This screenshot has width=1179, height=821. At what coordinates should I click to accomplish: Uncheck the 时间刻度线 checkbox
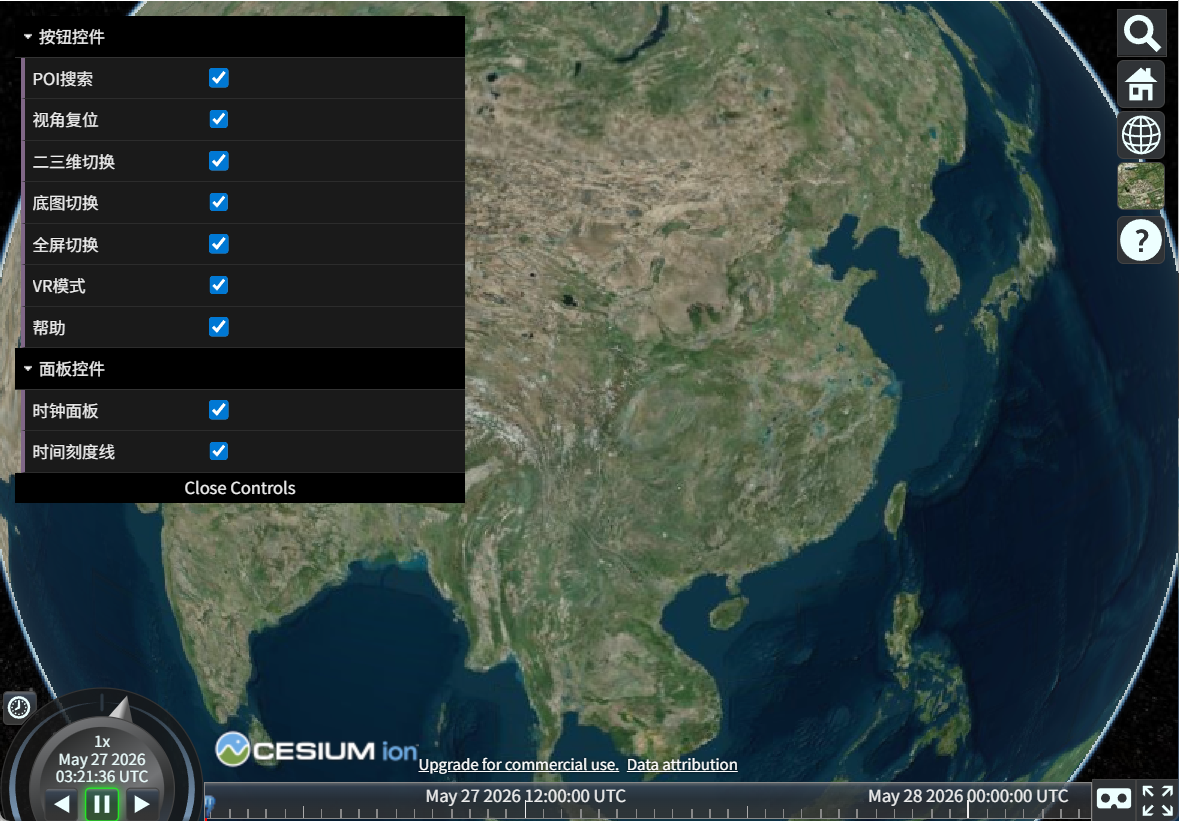pyautogui.click(x=219, y=452)
